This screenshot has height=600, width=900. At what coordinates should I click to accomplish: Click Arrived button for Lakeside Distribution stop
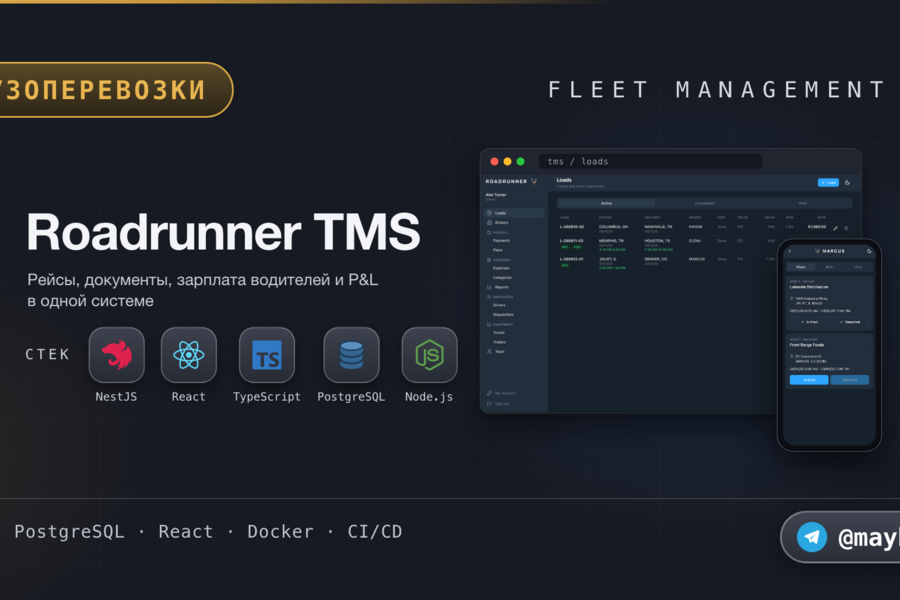tap(809, 322)
